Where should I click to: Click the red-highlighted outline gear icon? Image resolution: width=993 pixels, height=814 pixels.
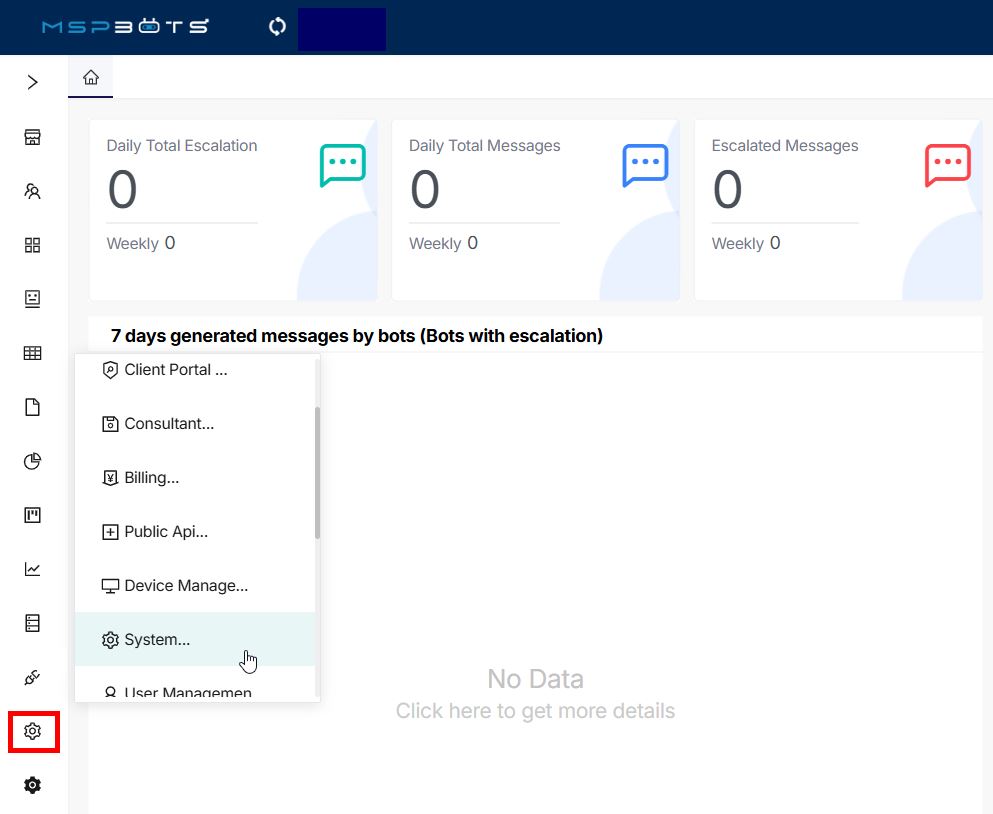coord(33,732)
